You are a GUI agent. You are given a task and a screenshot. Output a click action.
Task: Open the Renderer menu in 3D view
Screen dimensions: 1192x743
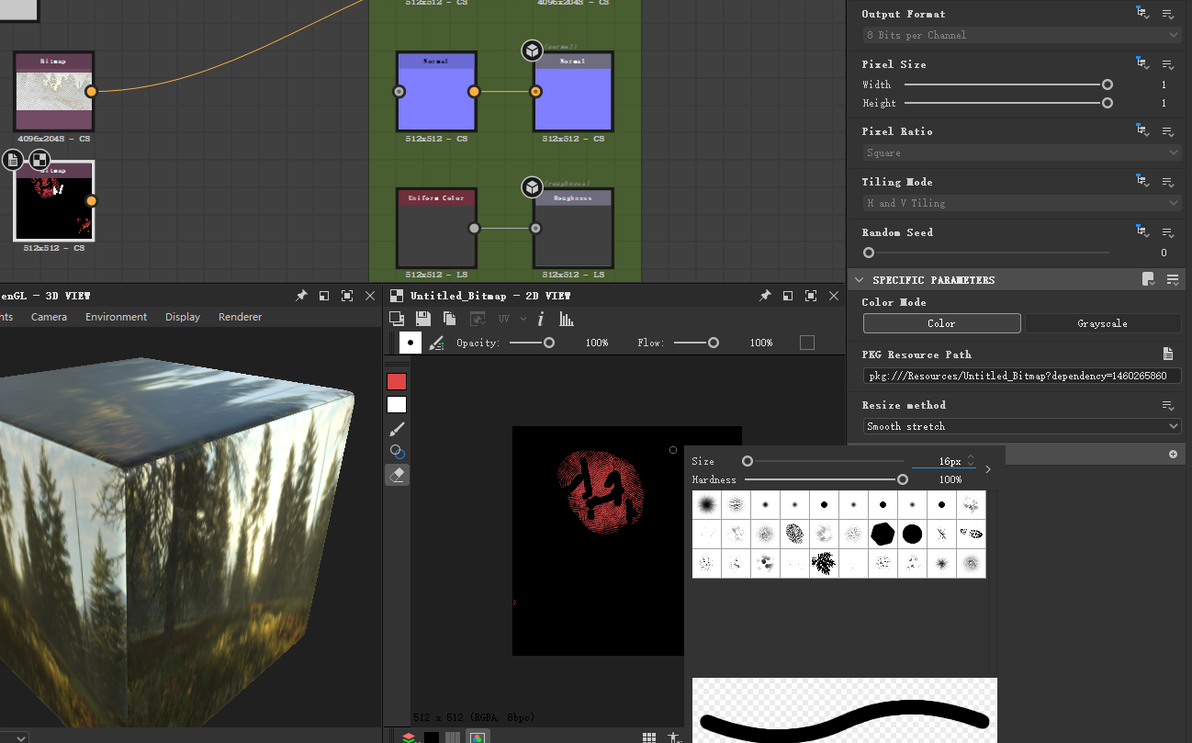click(x=240, y=317)
